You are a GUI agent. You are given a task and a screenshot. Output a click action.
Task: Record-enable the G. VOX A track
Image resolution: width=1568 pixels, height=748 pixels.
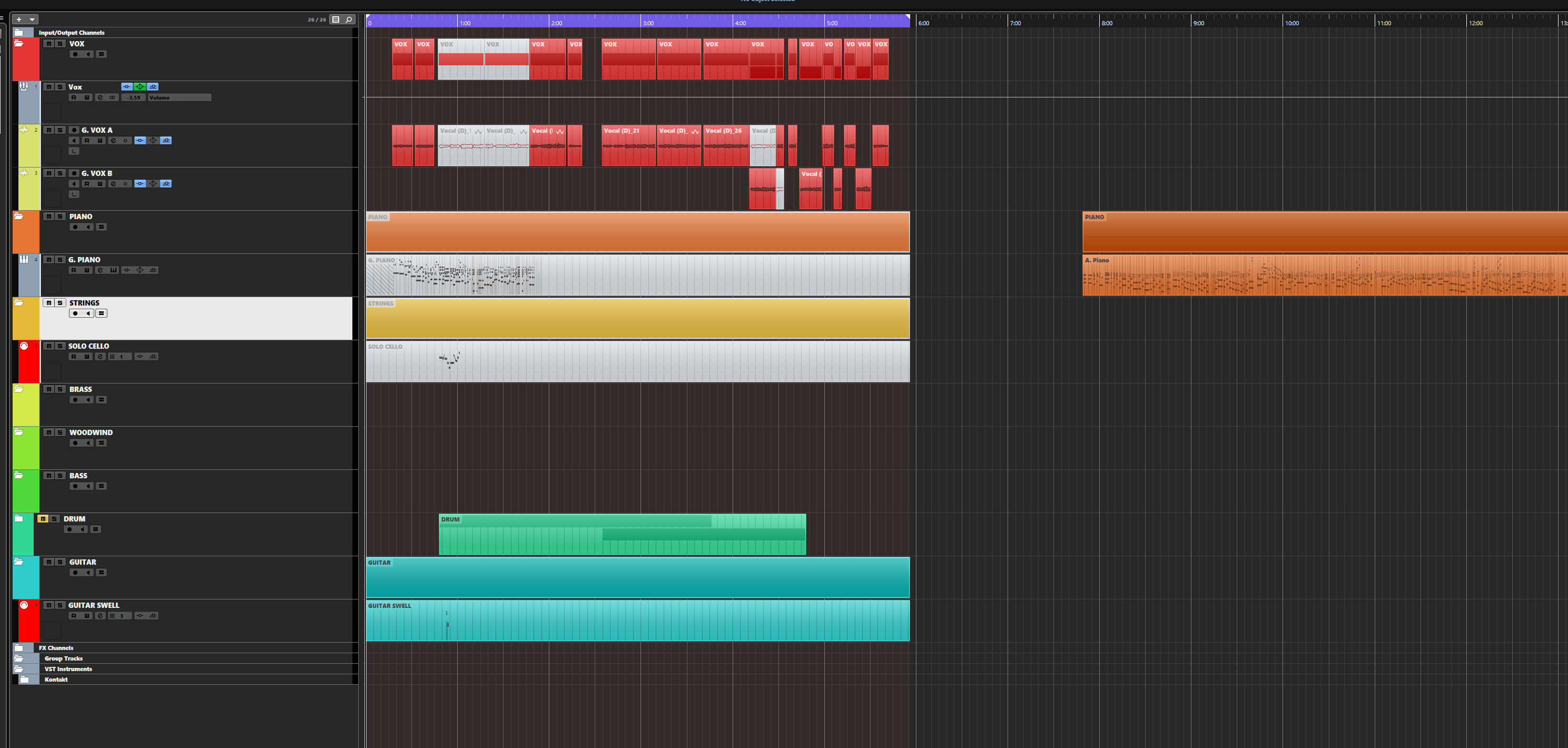point(74,130)
